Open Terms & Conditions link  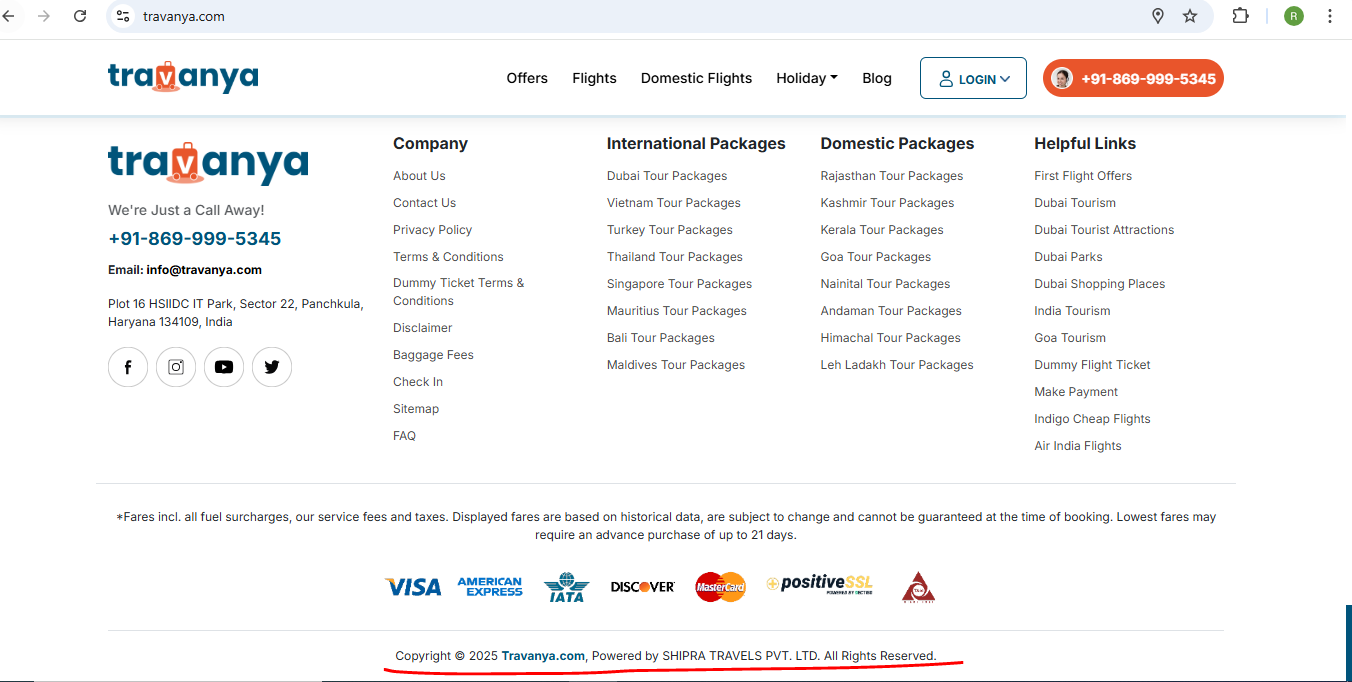tap(448, 257)
